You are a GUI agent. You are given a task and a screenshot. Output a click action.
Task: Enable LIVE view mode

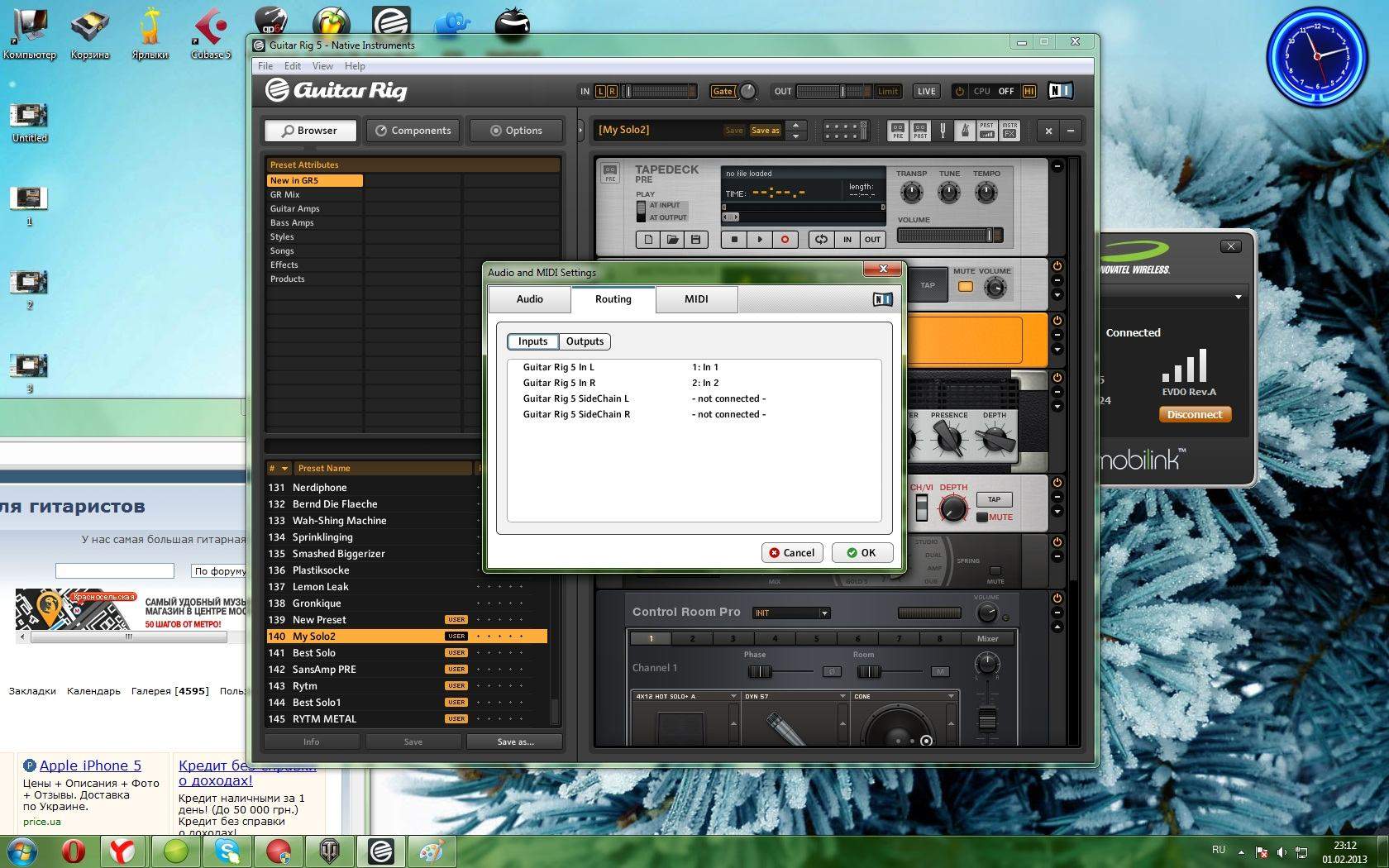pos(926,92)
